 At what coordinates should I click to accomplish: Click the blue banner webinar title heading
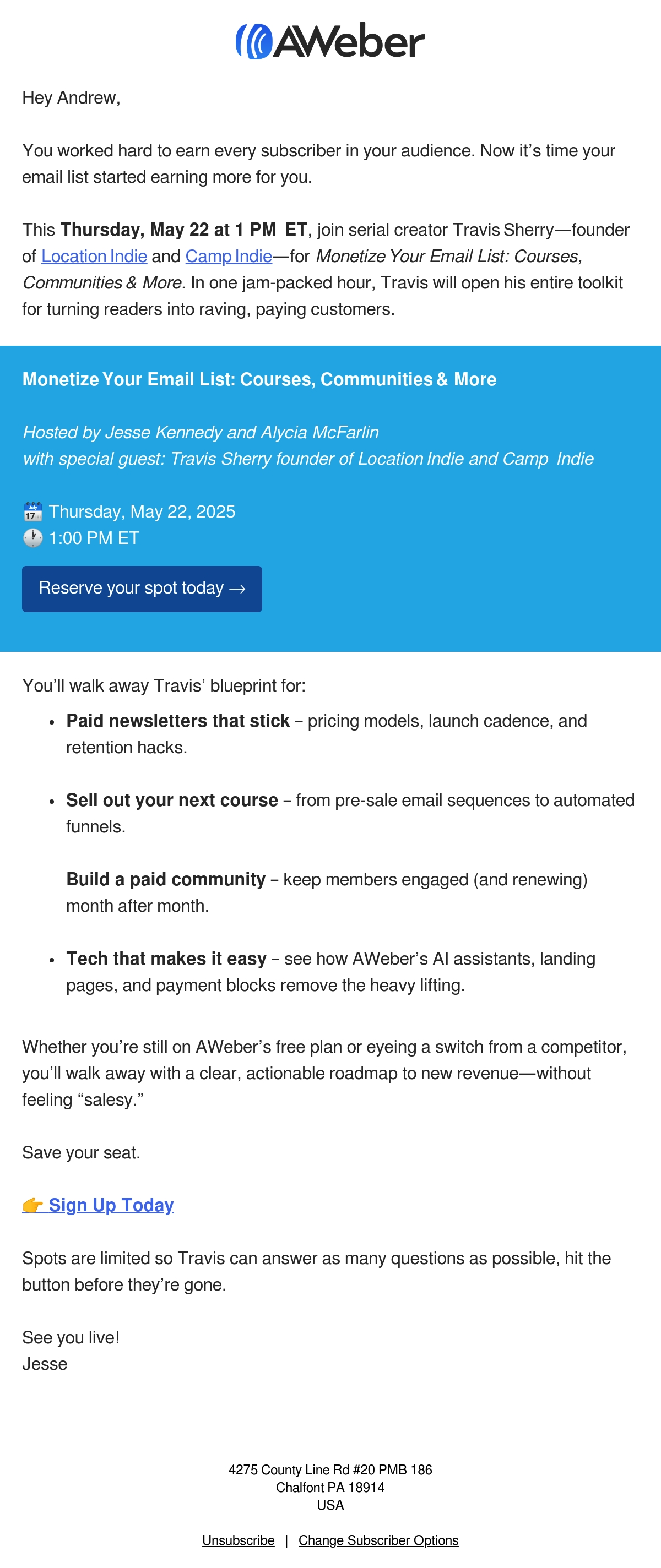coord(259,379)
